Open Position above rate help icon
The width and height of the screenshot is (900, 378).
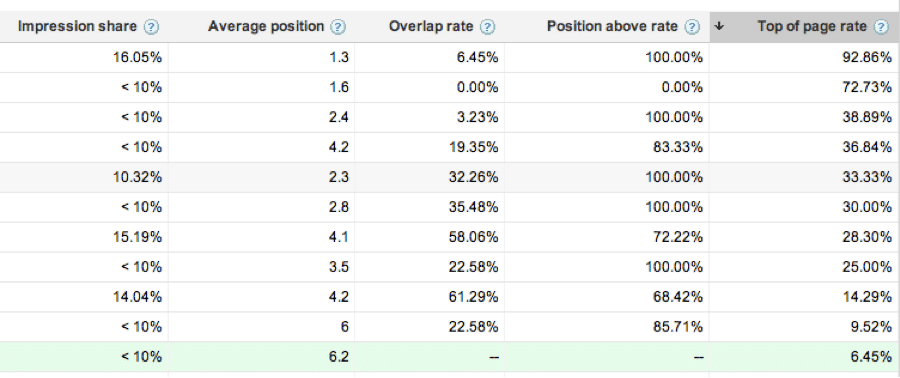(x=693, y=27)
